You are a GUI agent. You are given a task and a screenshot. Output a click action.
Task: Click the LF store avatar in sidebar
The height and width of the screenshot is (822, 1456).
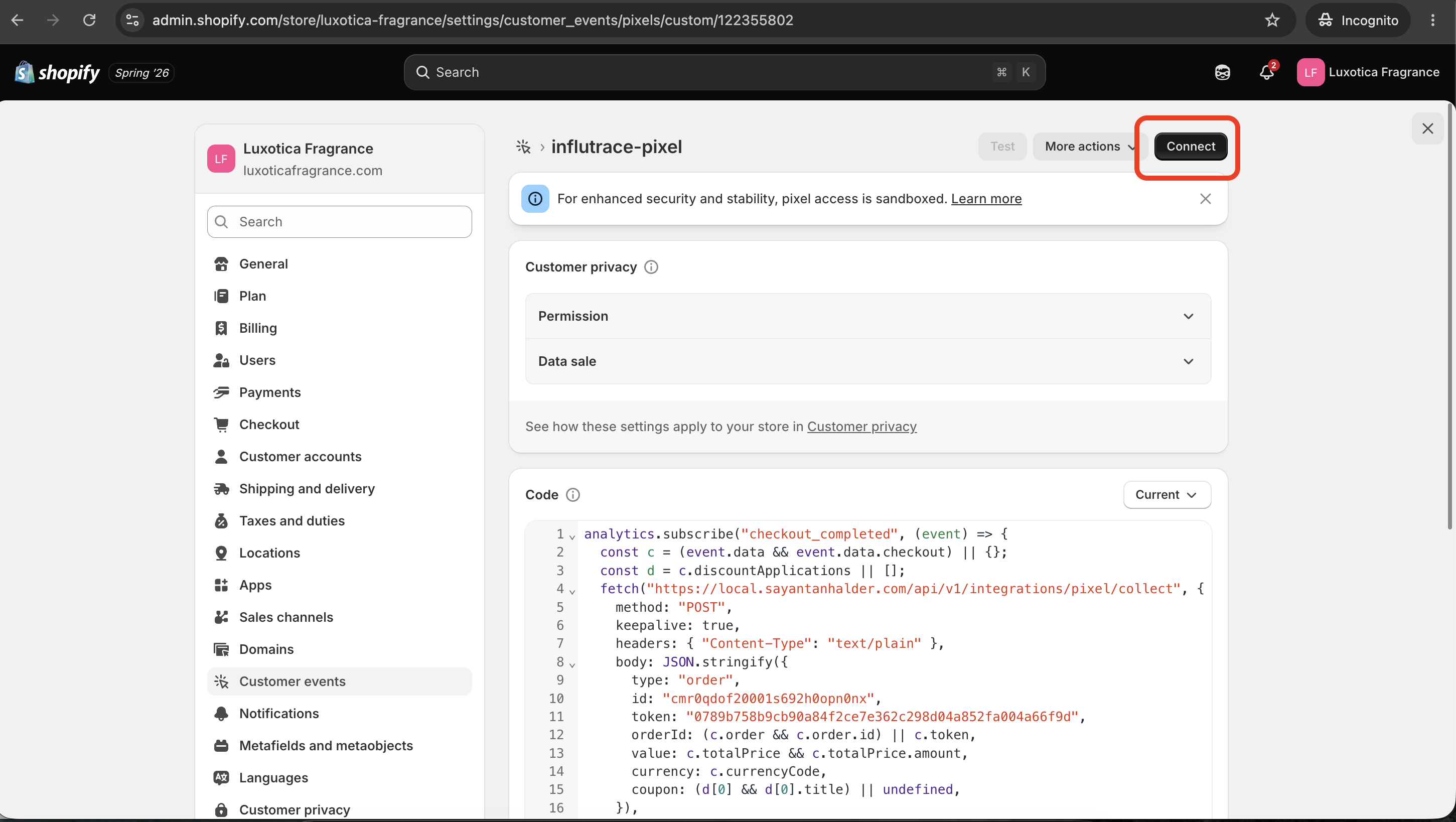(221, 159)
